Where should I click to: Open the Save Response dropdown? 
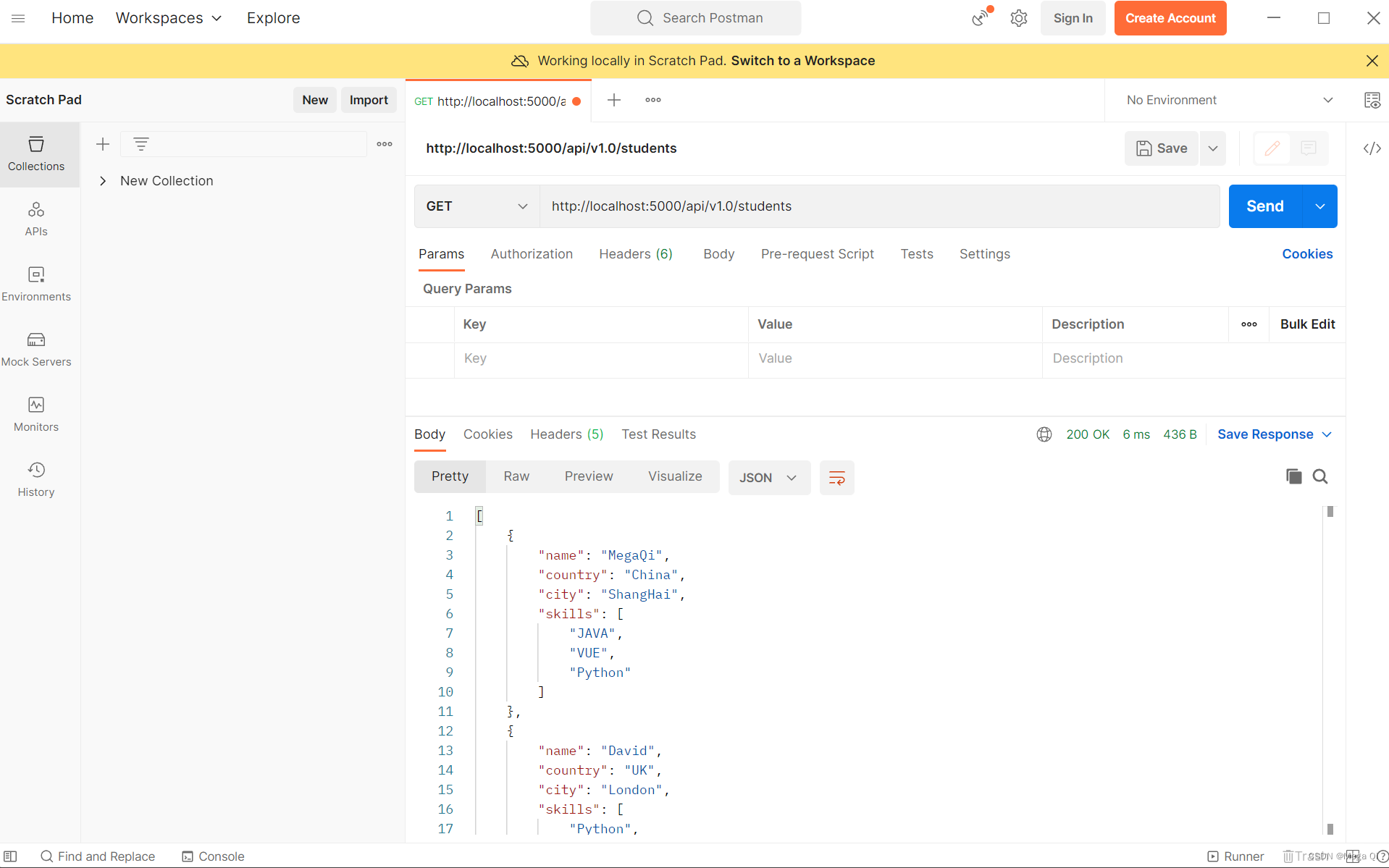pos(1275,434)
